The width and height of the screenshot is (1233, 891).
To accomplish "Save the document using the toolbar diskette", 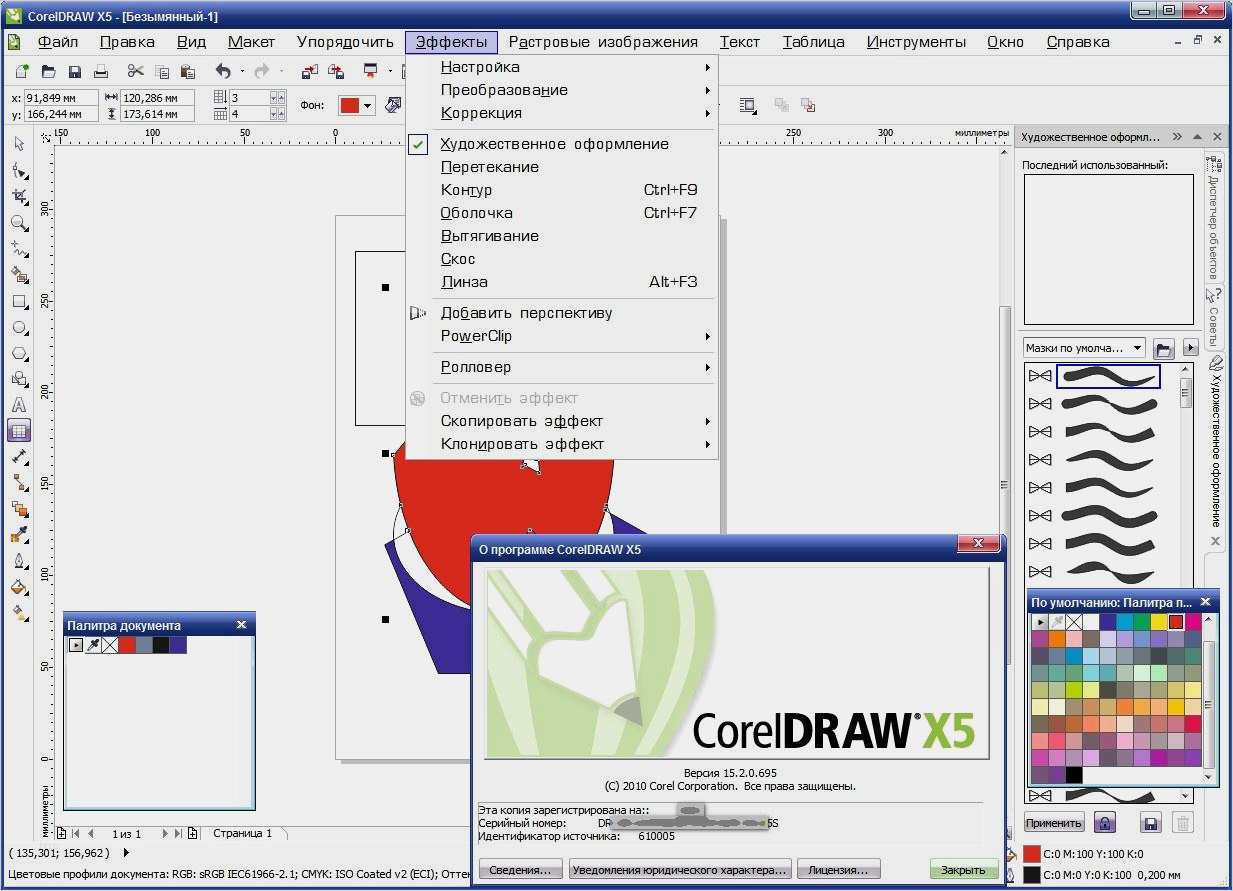I will coord(74,71).
